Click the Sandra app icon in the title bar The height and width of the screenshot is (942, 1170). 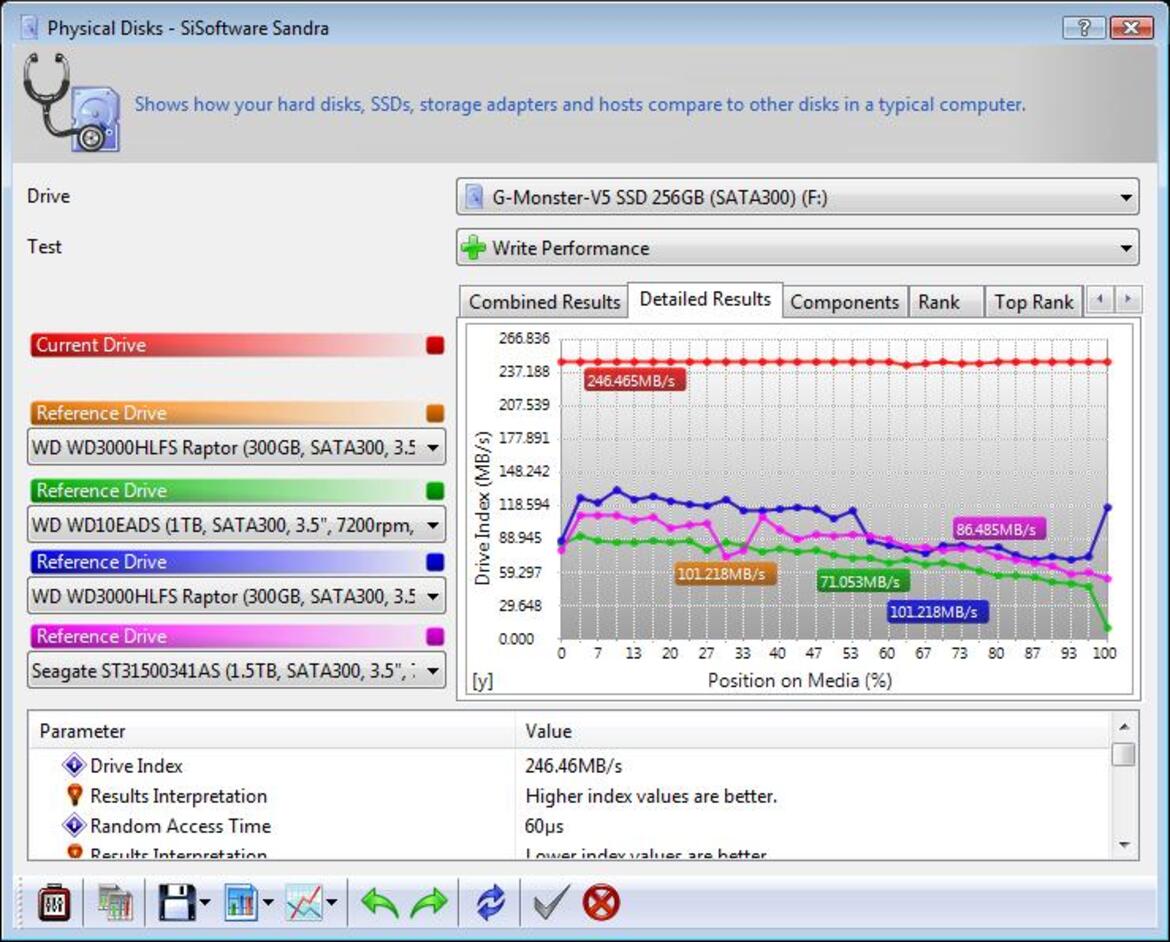tap(30, 28)
